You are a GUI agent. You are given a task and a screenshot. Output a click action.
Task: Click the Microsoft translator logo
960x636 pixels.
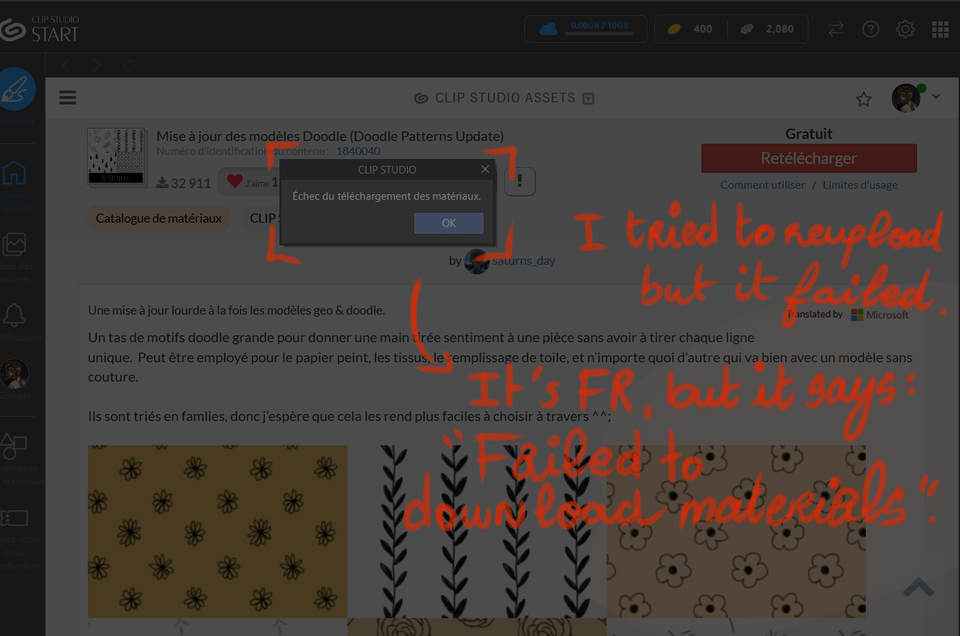880,315
